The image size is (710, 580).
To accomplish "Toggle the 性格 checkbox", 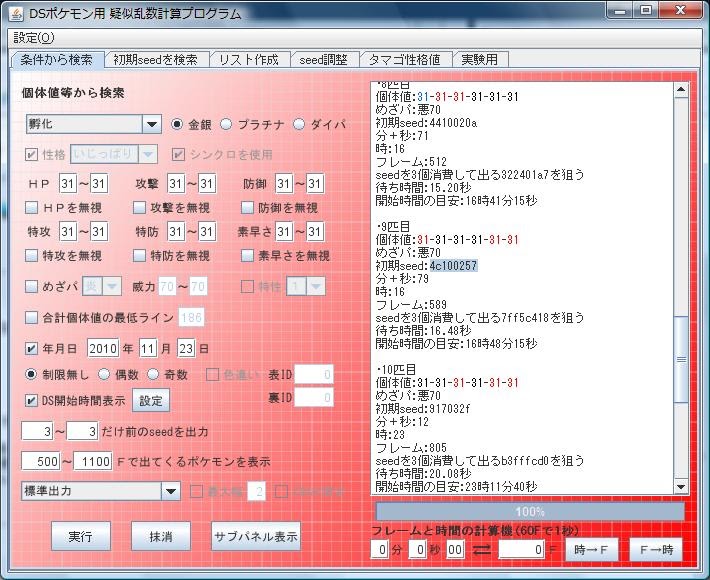I will 31,154.
